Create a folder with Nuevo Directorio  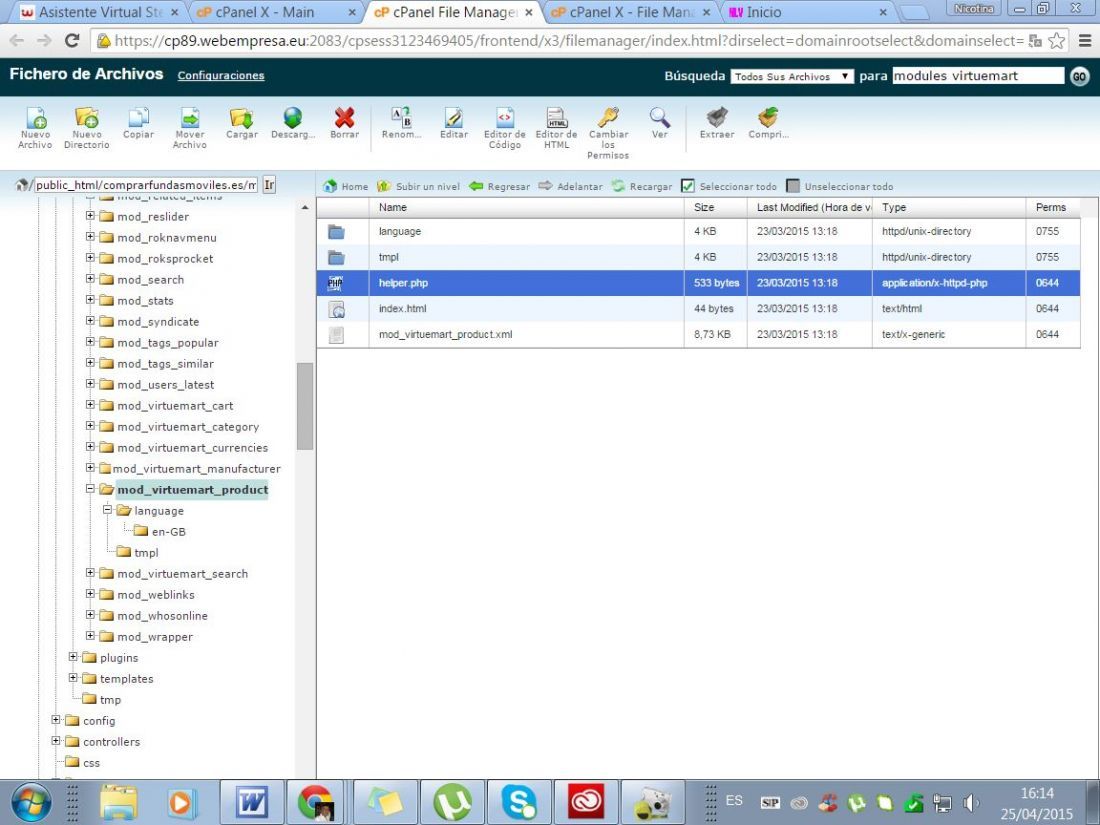pyautogui.click(x=86, y=128)
